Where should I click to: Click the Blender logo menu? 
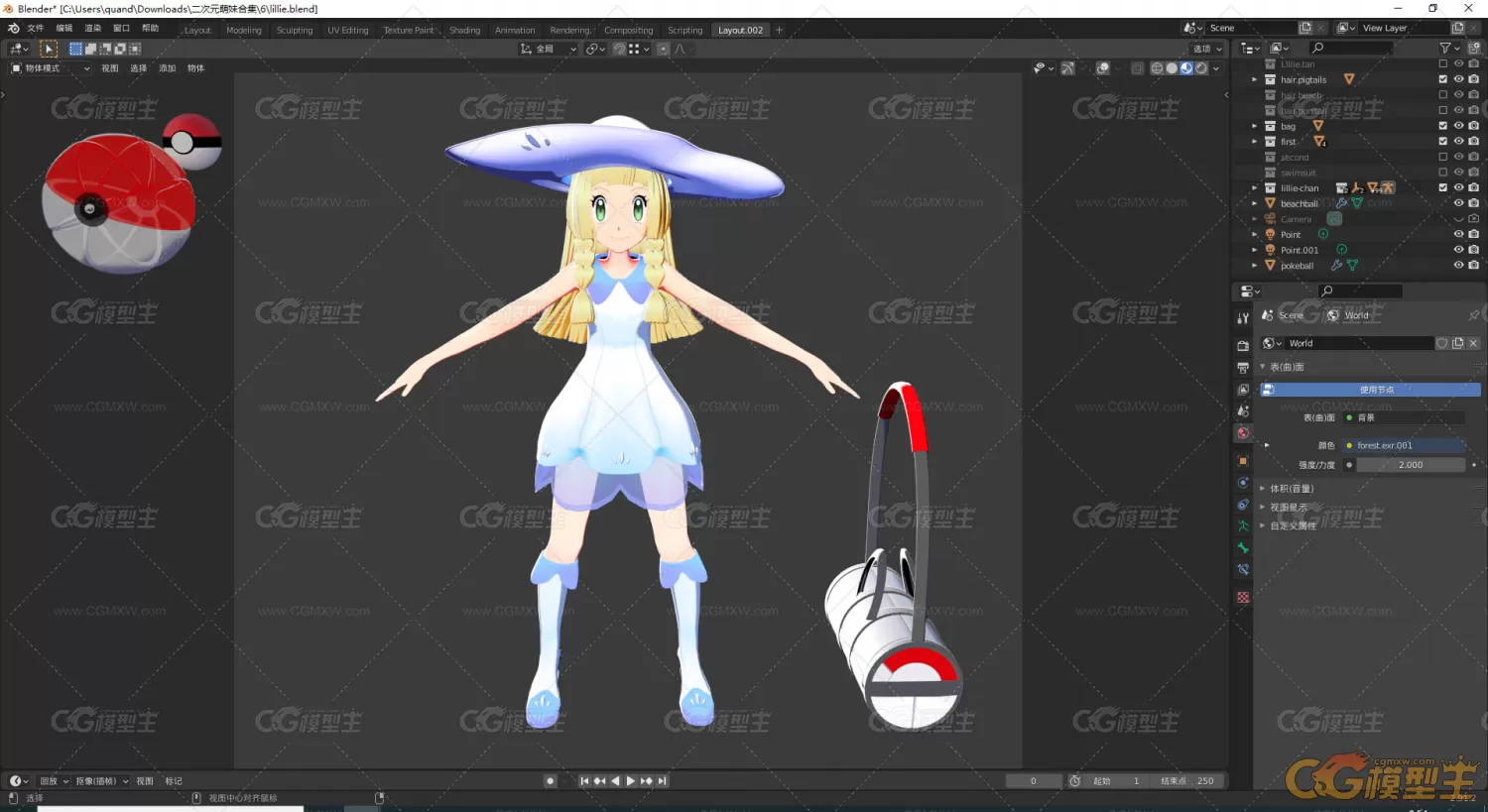(13, 29)
